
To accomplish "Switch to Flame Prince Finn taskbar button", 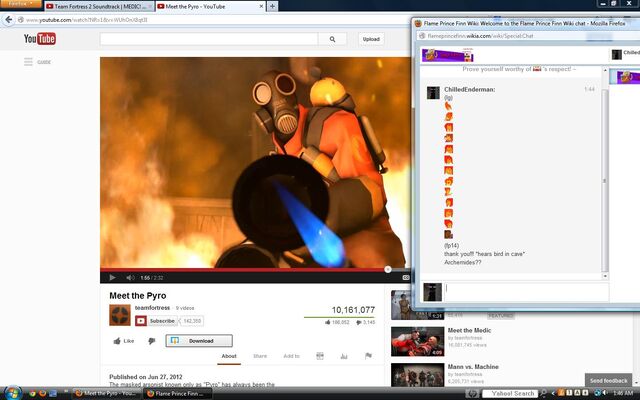I will [178, 393].
